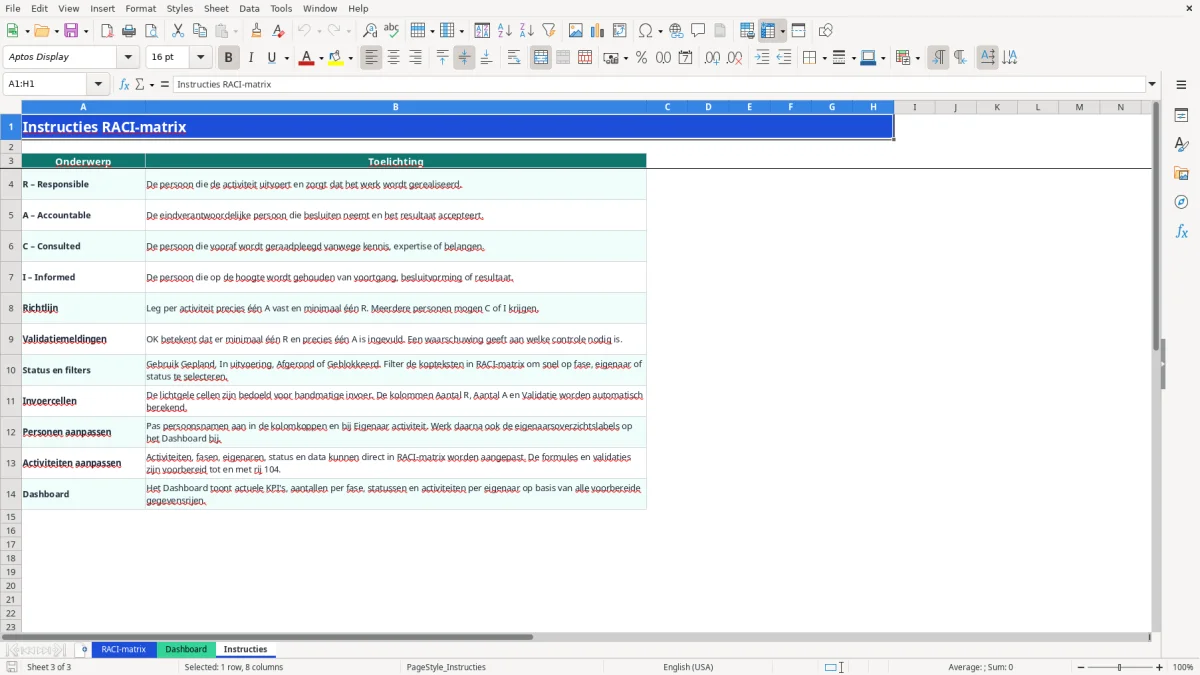Expand the Font Color dropdown arrow
The width and height of the screenshot is (1200, 675).
pyautogui.click(x=320, y=58)
